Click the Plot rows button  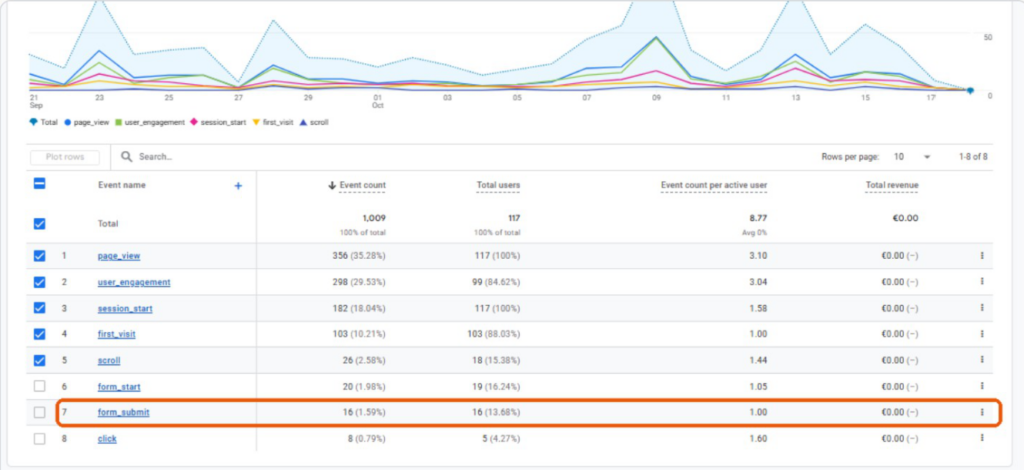coord(65,157)
